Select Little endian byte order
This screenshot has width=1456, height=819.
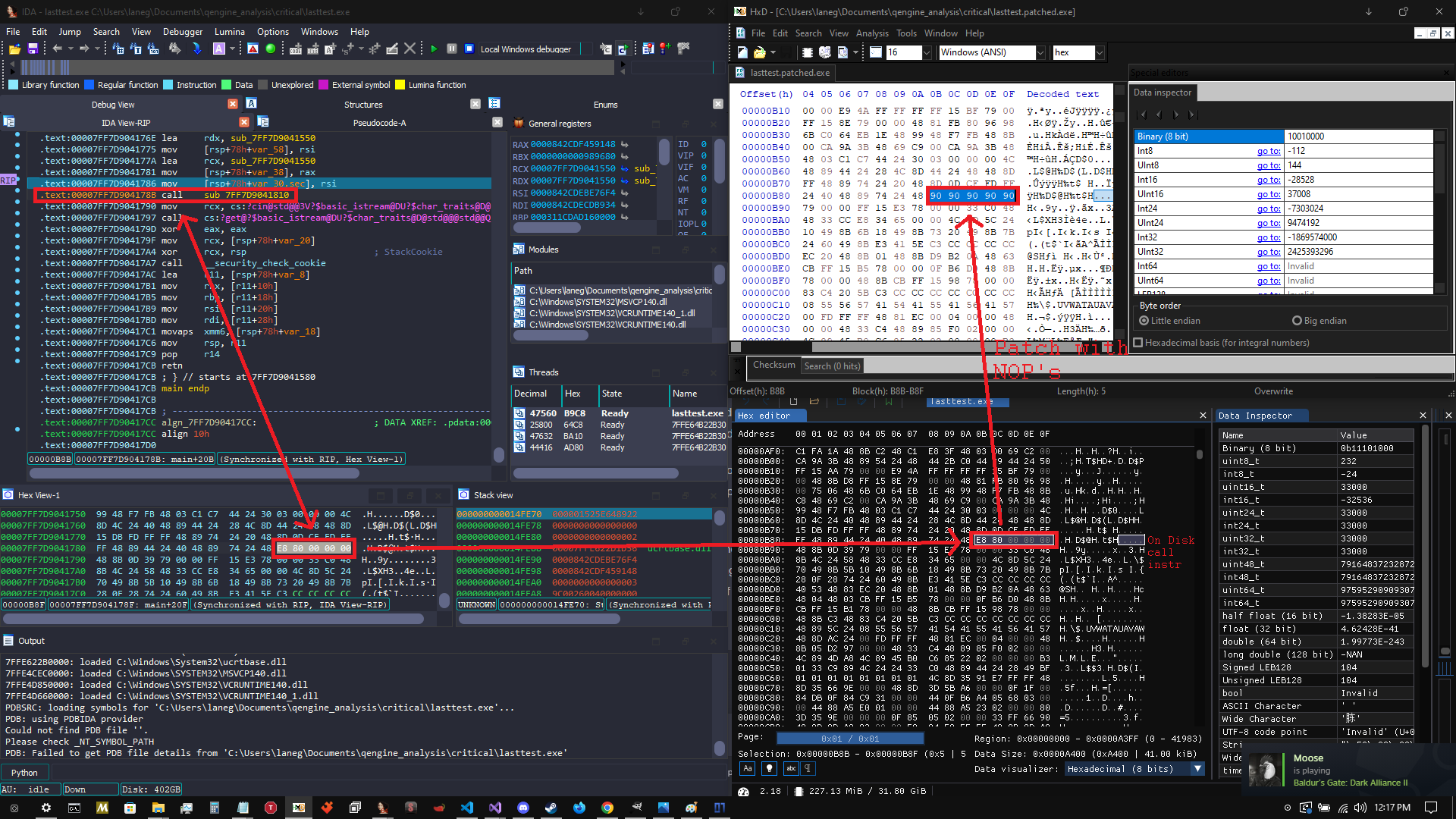pyautogui.click(x=1144, y=321)
